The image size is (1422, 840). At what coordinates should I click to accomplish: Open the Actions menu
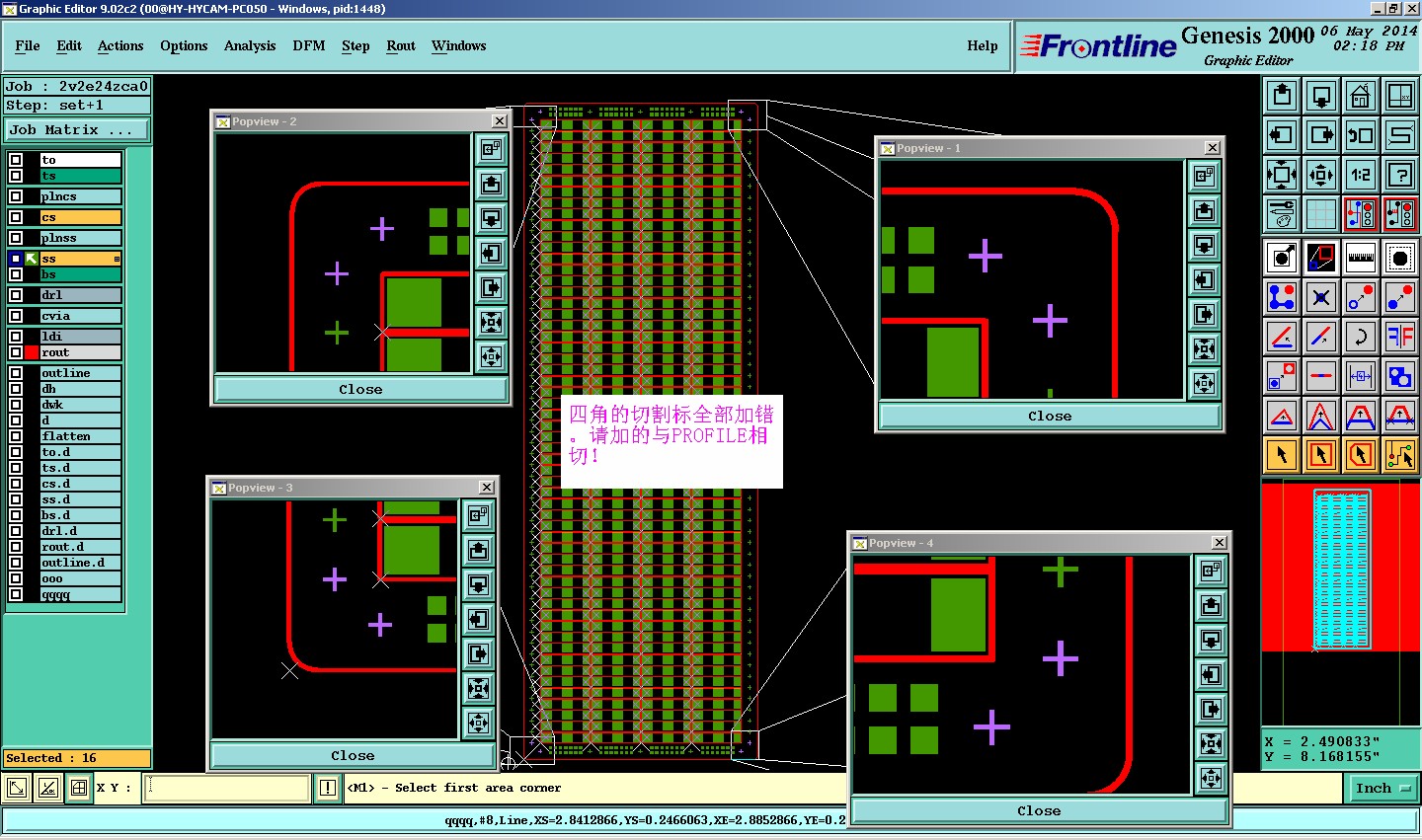120,45
